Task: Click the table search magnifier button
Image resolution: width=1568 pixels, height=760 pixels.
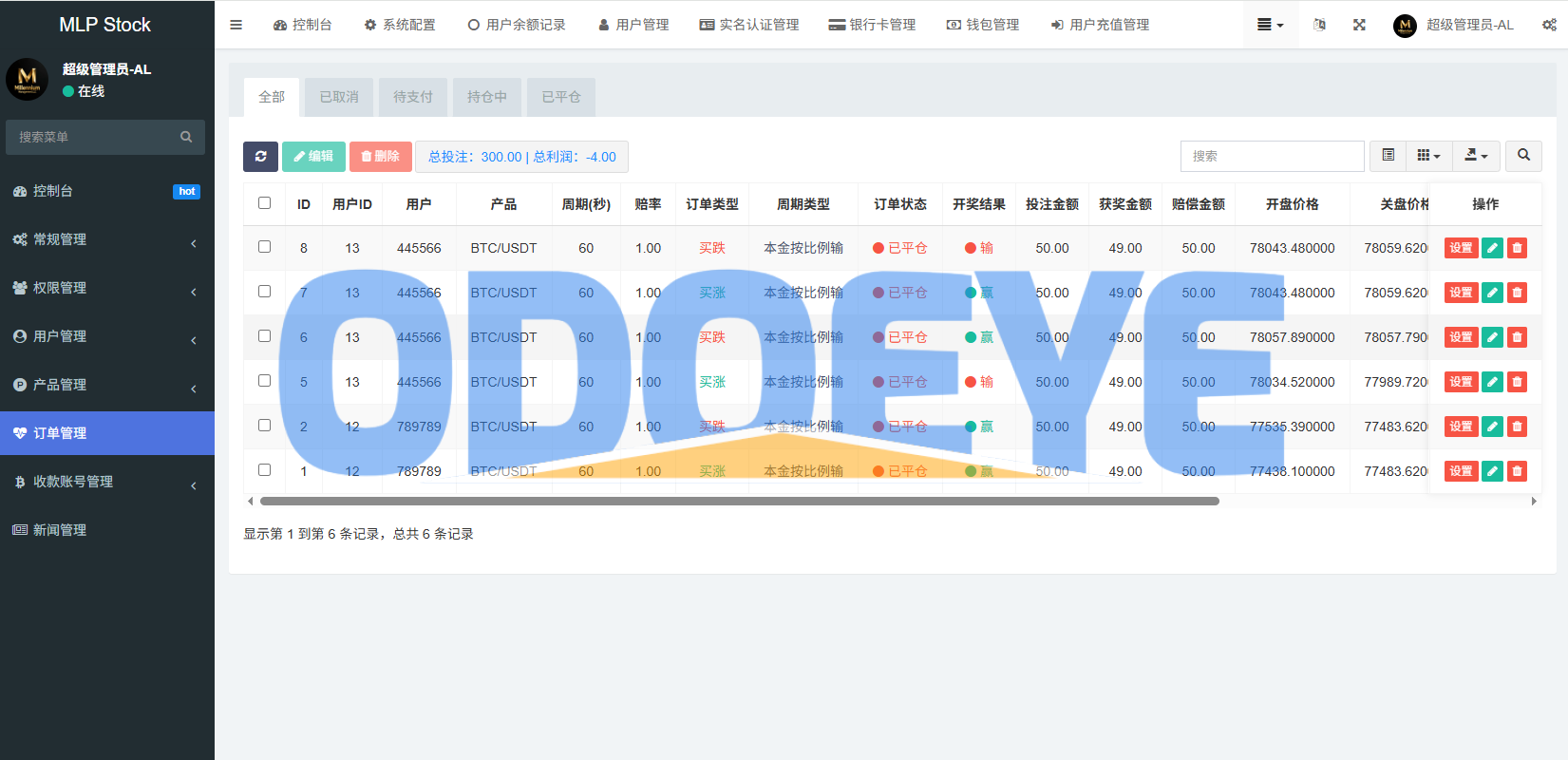Action: pyautogui.click(x=1523, y=156)
